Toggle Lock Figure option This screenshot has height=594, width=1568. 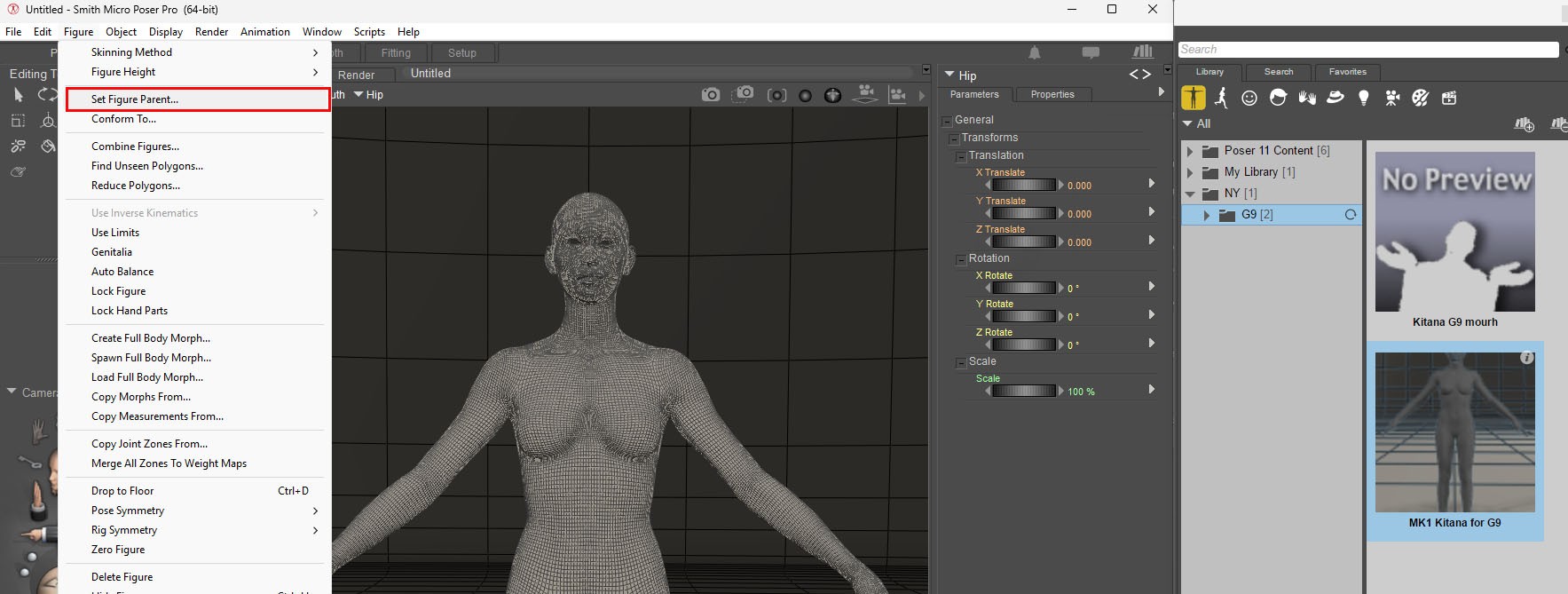click(118, 291)
